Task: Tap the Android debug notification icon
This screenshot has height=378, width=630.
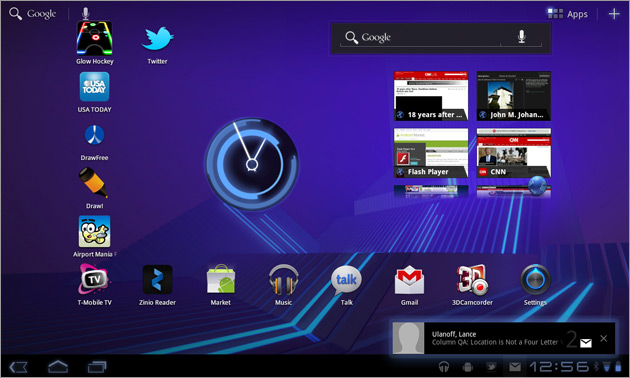Action: coord(467,366)
